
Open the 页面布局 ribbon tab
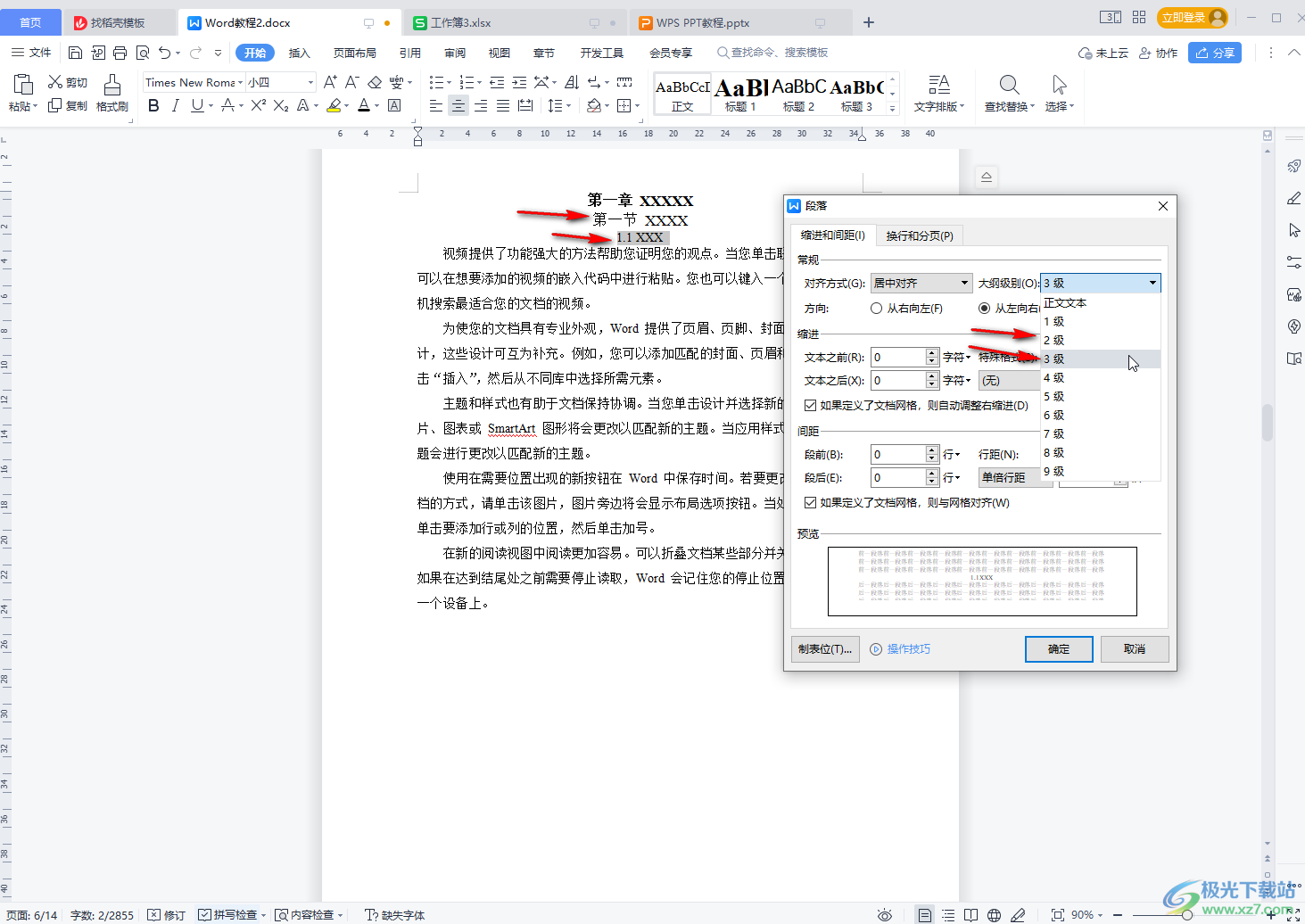[x=354, y=53]
